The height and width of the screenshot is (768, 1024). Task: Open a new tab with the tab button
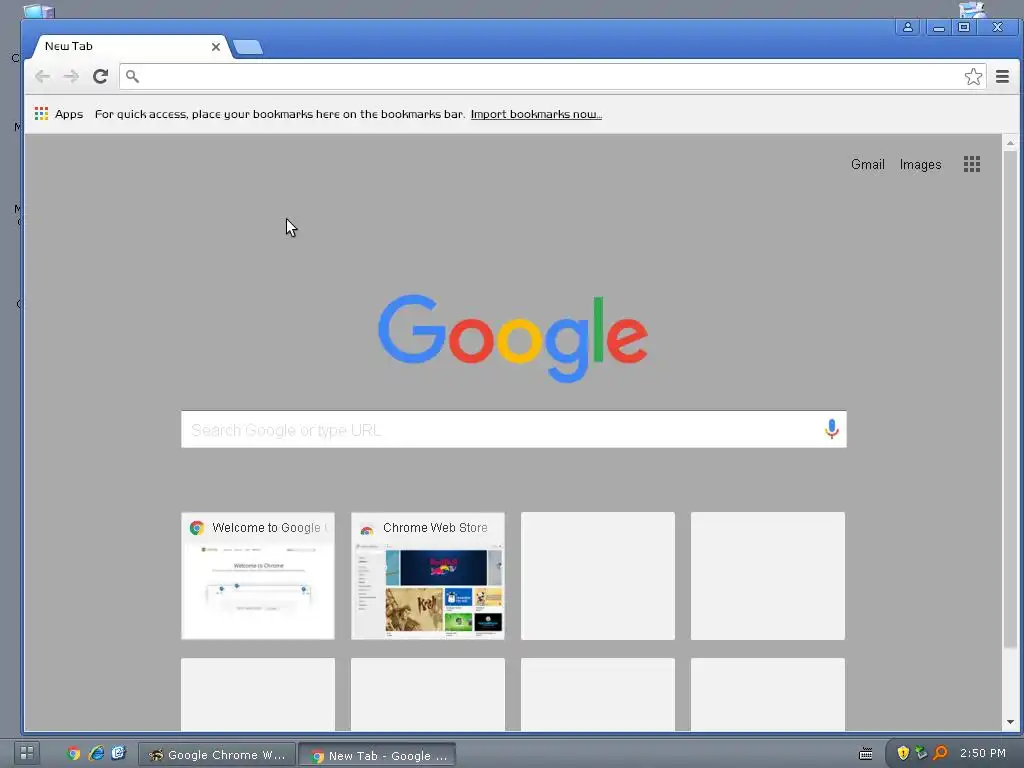click(248, 47)
